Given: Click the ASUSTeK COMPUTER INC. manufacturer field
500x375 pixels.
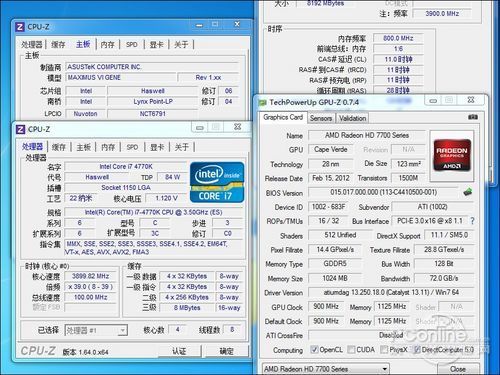Looking at the screenshot, I should pyautogui.click(x=152, y=67).
